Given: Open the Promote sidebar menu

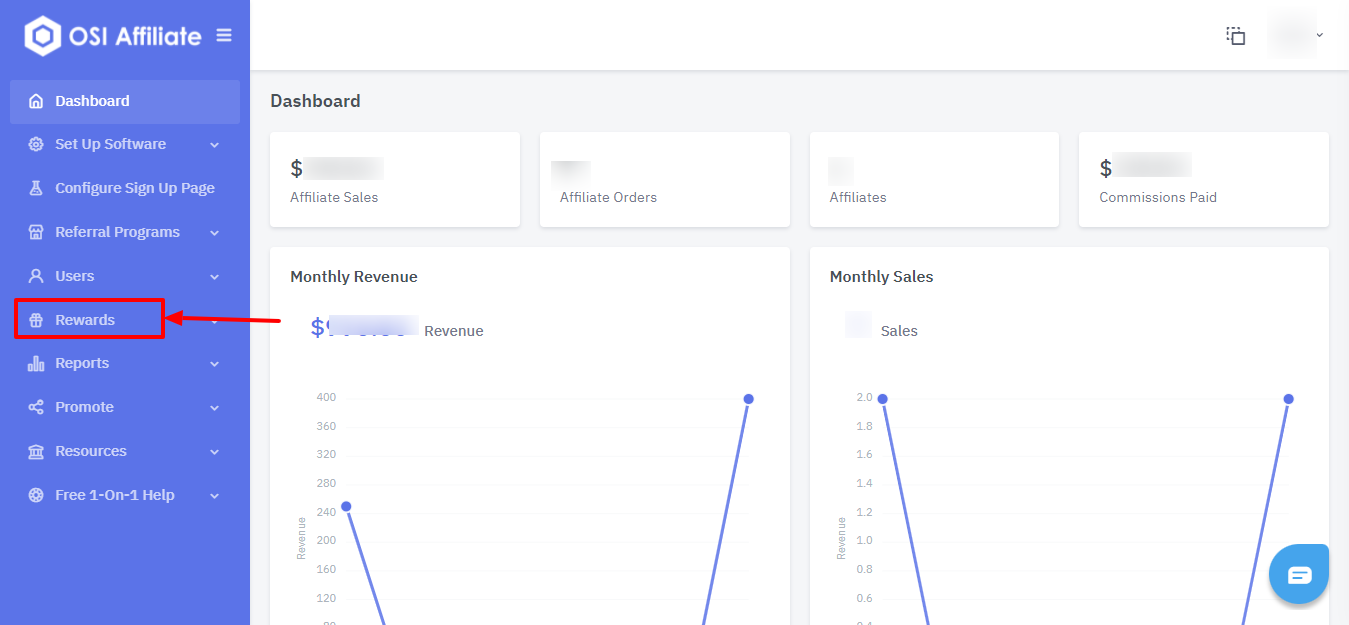Looking at the screenshot, I should point(125,407).
